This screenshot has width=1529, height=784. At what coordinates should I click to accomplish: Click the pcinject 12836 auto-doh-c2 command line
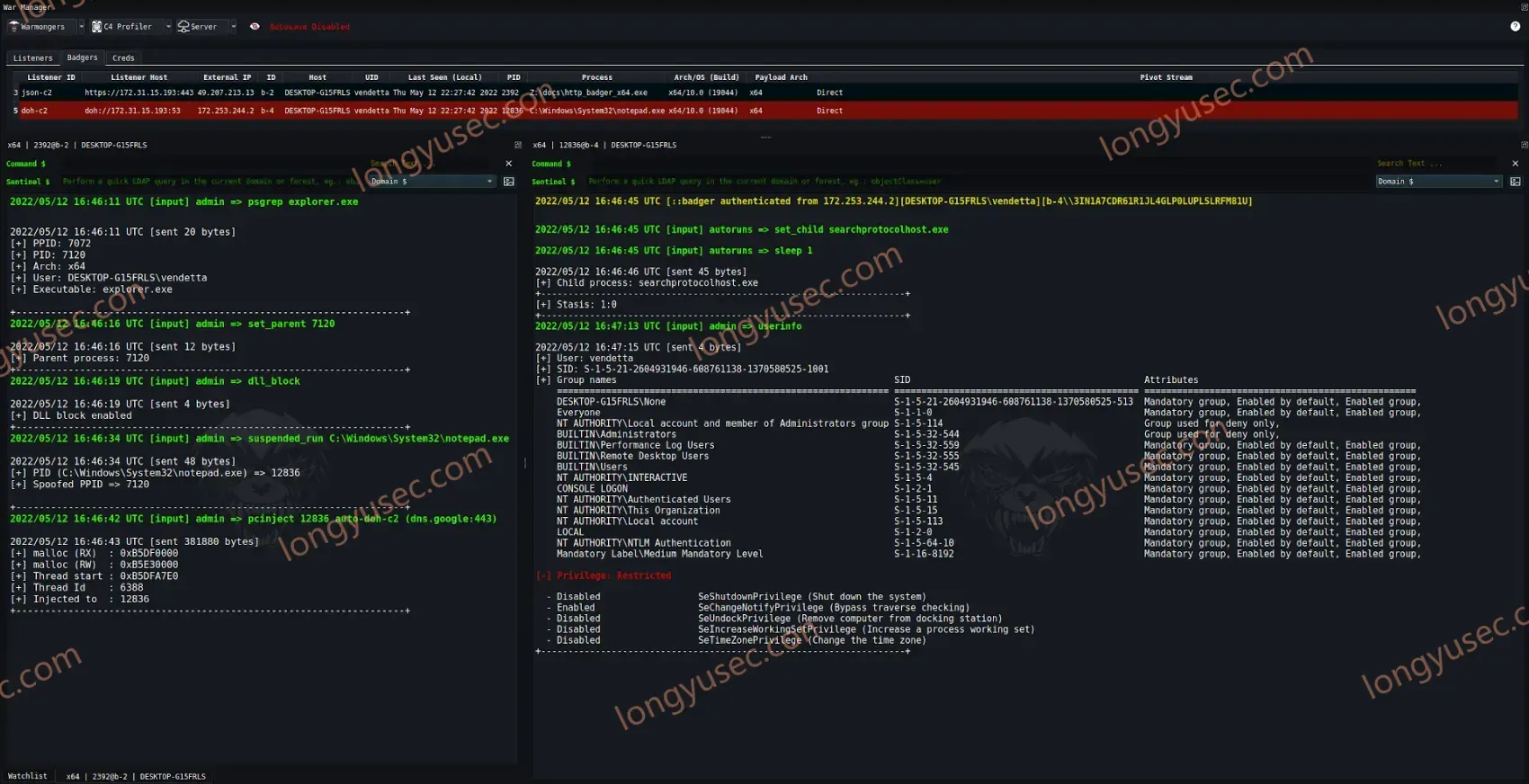(253, 519)
